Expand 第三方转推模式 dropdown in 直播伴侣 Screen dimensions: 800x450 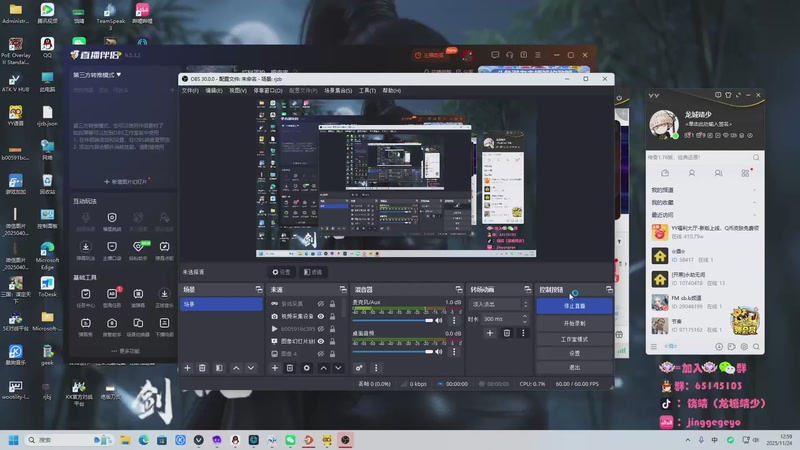coord(97,75)
